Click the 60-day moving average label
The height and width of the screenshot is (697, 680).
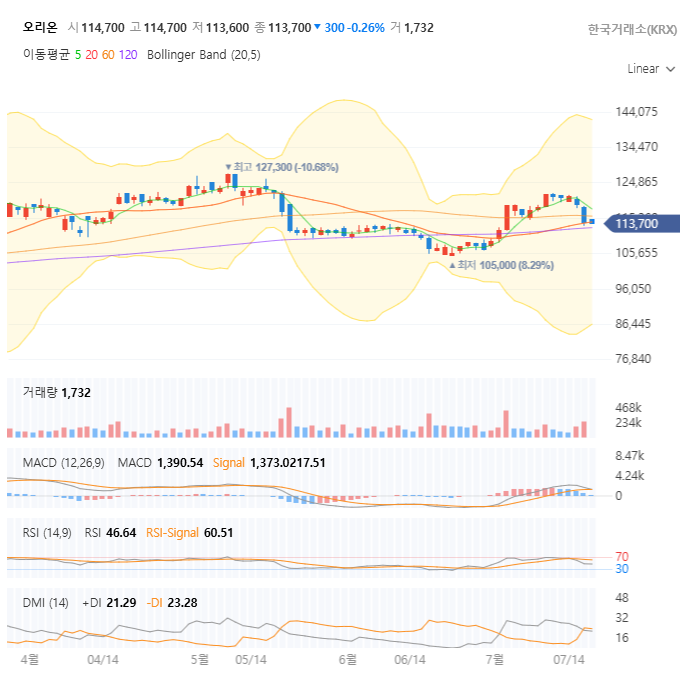click(108, 55)
